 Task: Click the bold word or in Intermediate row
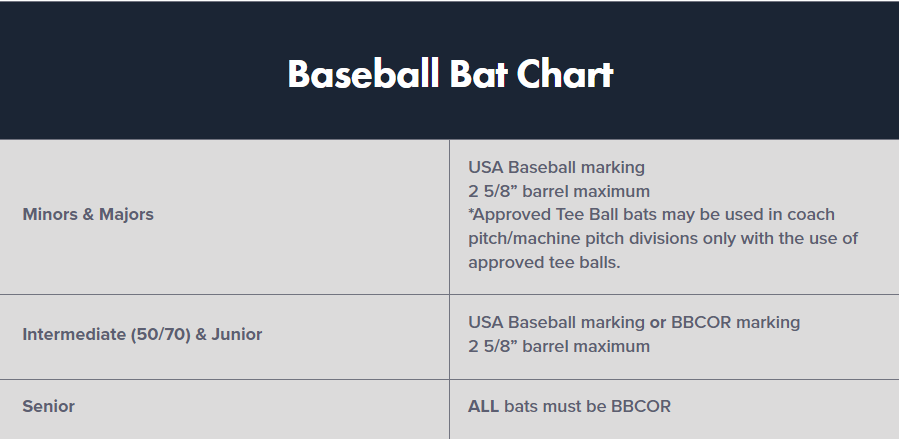tap(660, 322)
